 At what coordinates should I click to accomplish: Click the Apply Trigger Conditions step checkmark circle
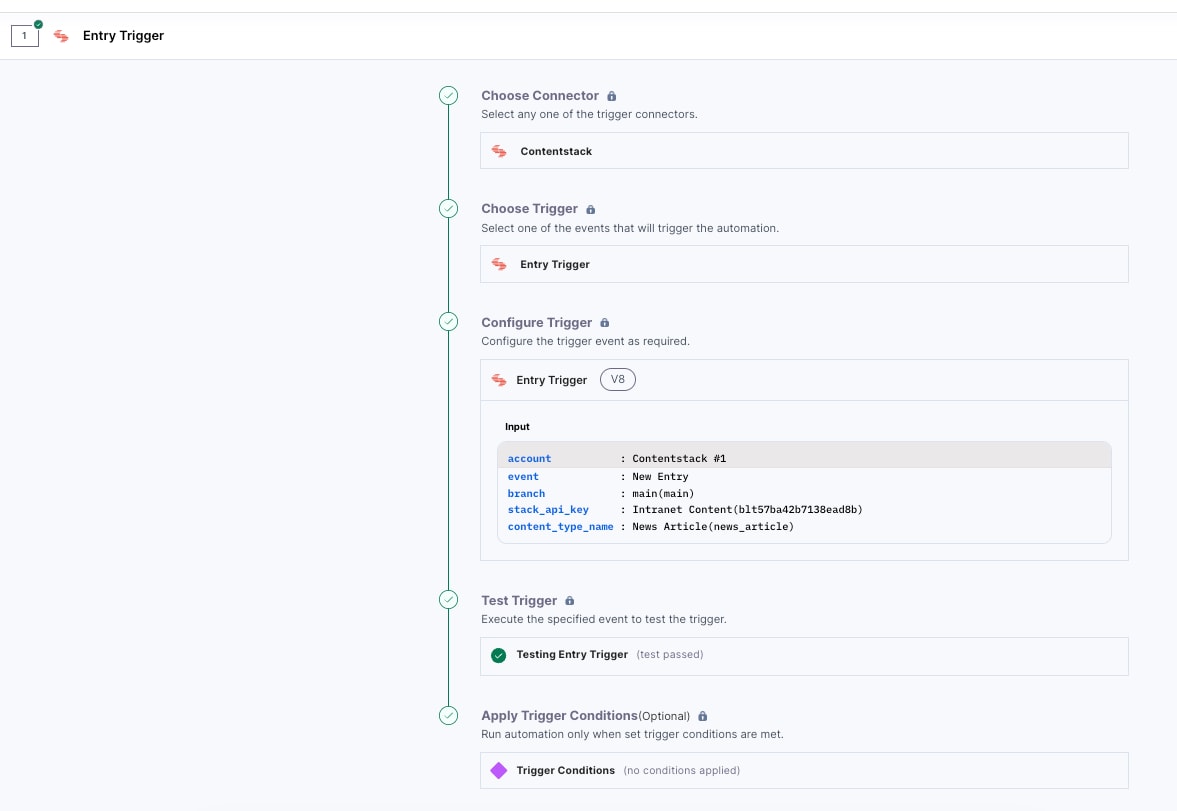coord(448,716)
